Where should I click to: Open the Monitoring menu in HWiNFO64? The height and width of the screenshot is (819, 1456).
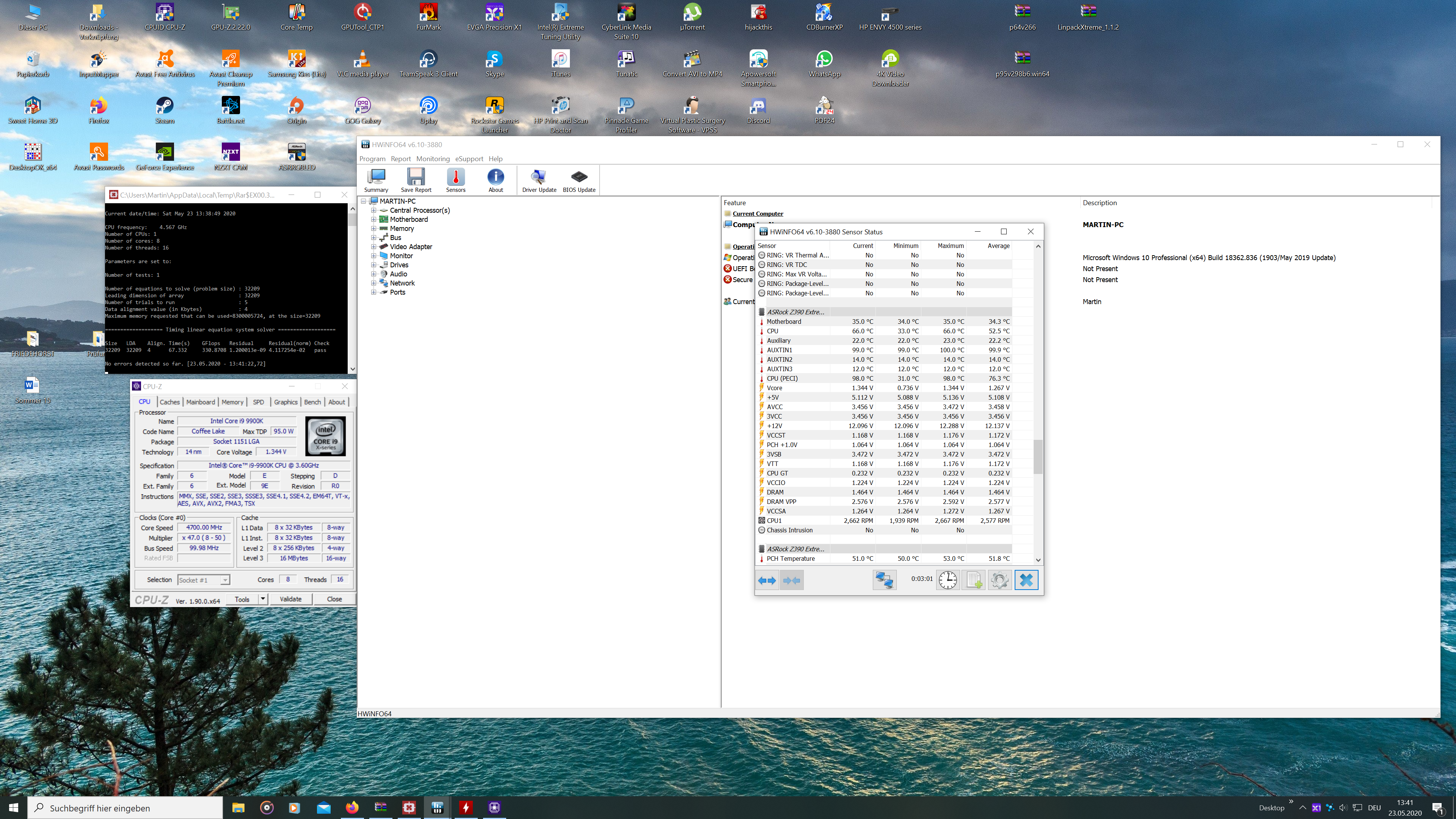click(x=433, y=159)
